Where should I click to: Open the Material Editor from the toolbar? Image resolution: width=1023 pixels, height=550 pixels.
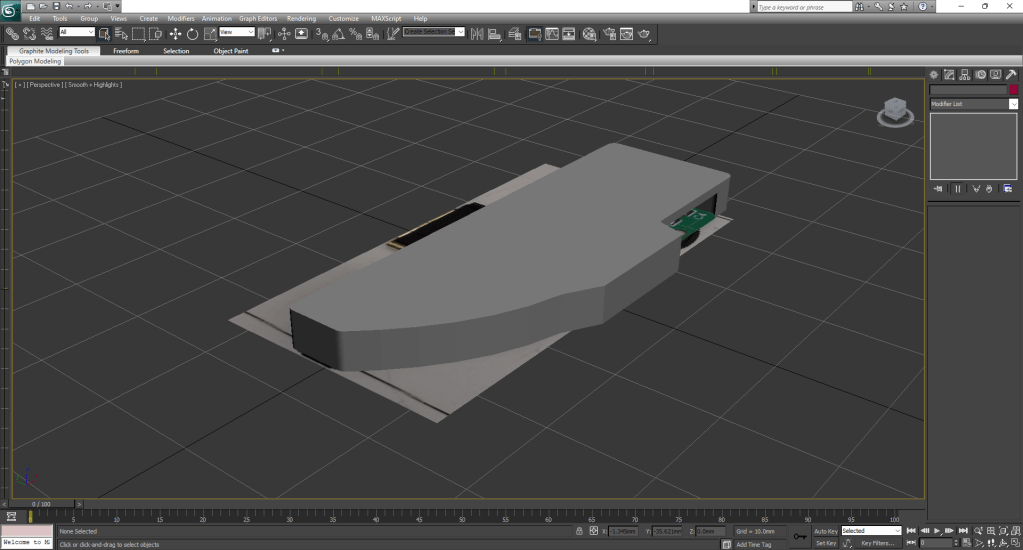[x=589, y=34]
